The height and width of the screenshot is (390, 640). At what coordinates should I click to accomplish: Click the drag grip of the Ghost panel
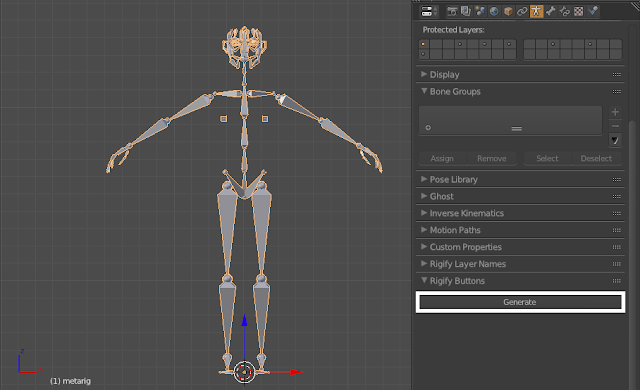click(617, 197)
